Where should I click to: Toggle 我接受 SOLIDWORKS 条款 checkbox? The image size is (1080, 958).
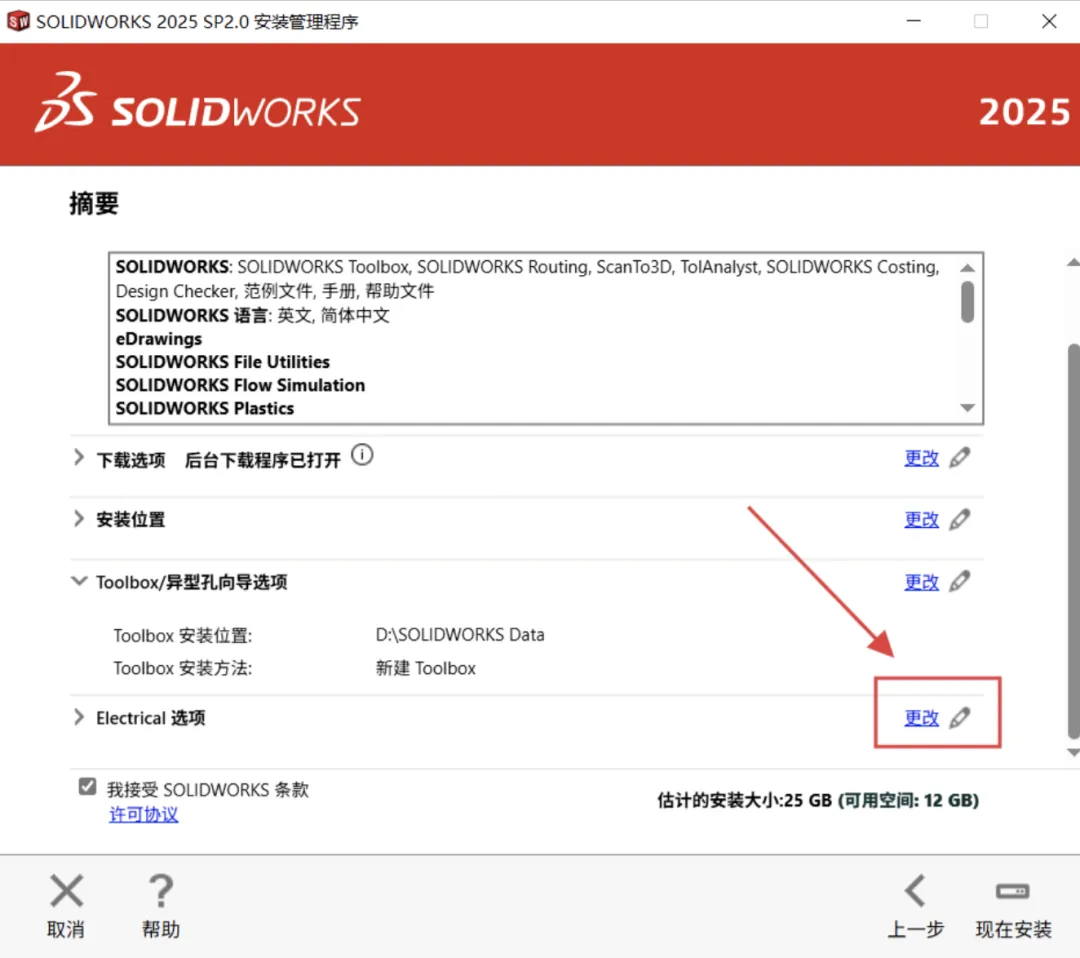(x=87, y=786)
